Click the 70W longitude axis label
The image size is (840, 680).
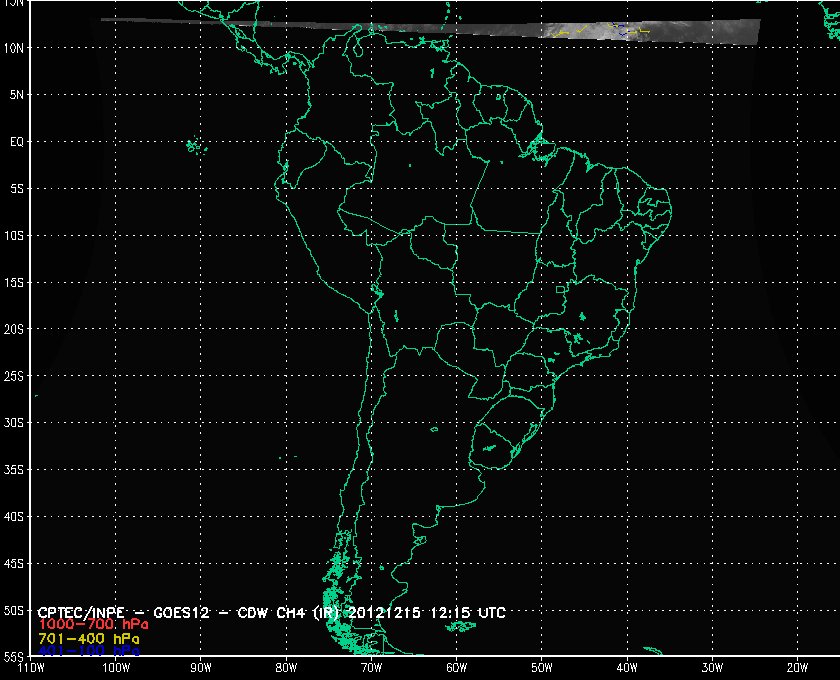coord(371,667)
